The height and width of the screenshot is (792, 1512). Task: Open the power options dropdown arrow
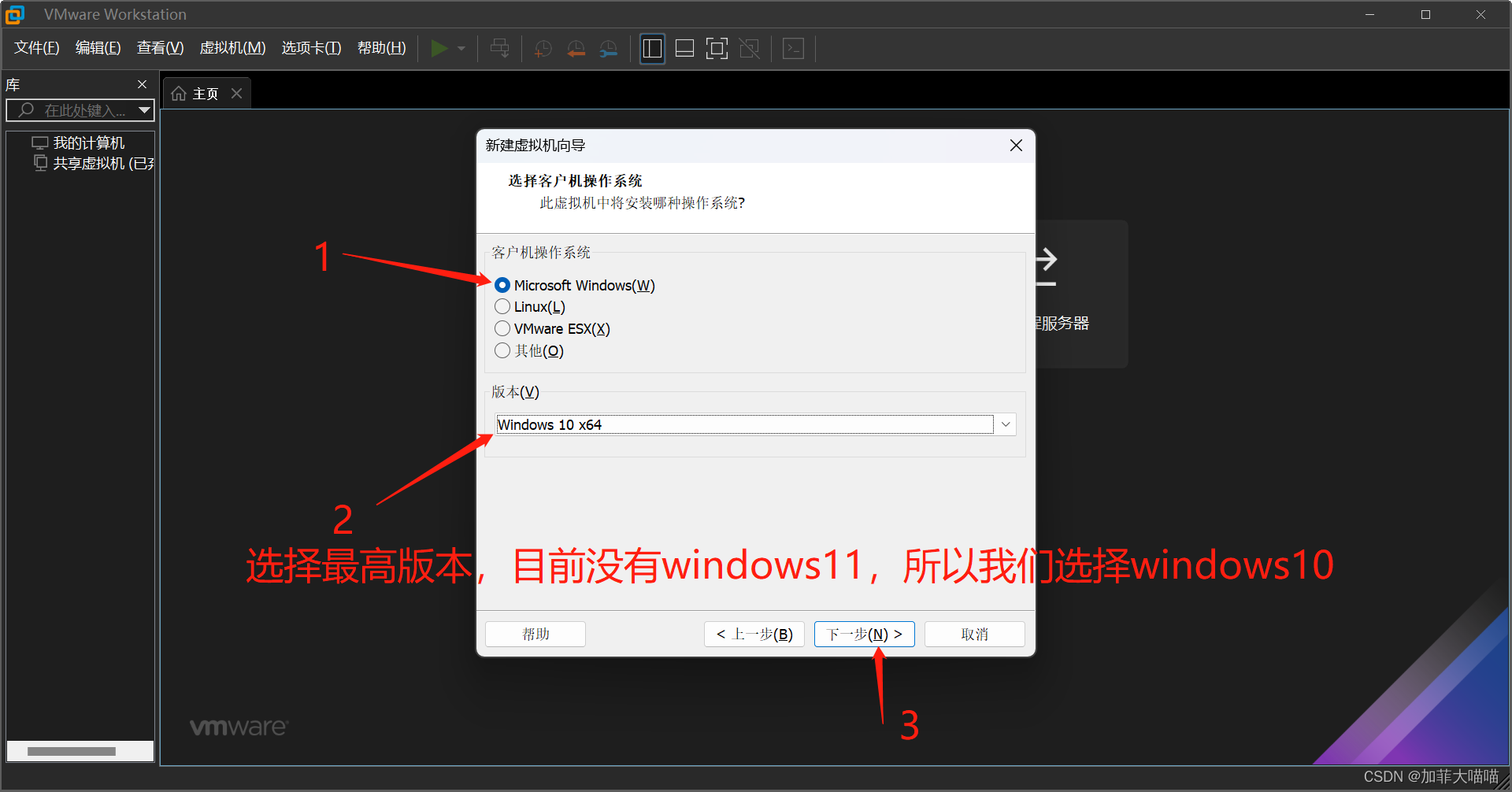click(461, 49)
